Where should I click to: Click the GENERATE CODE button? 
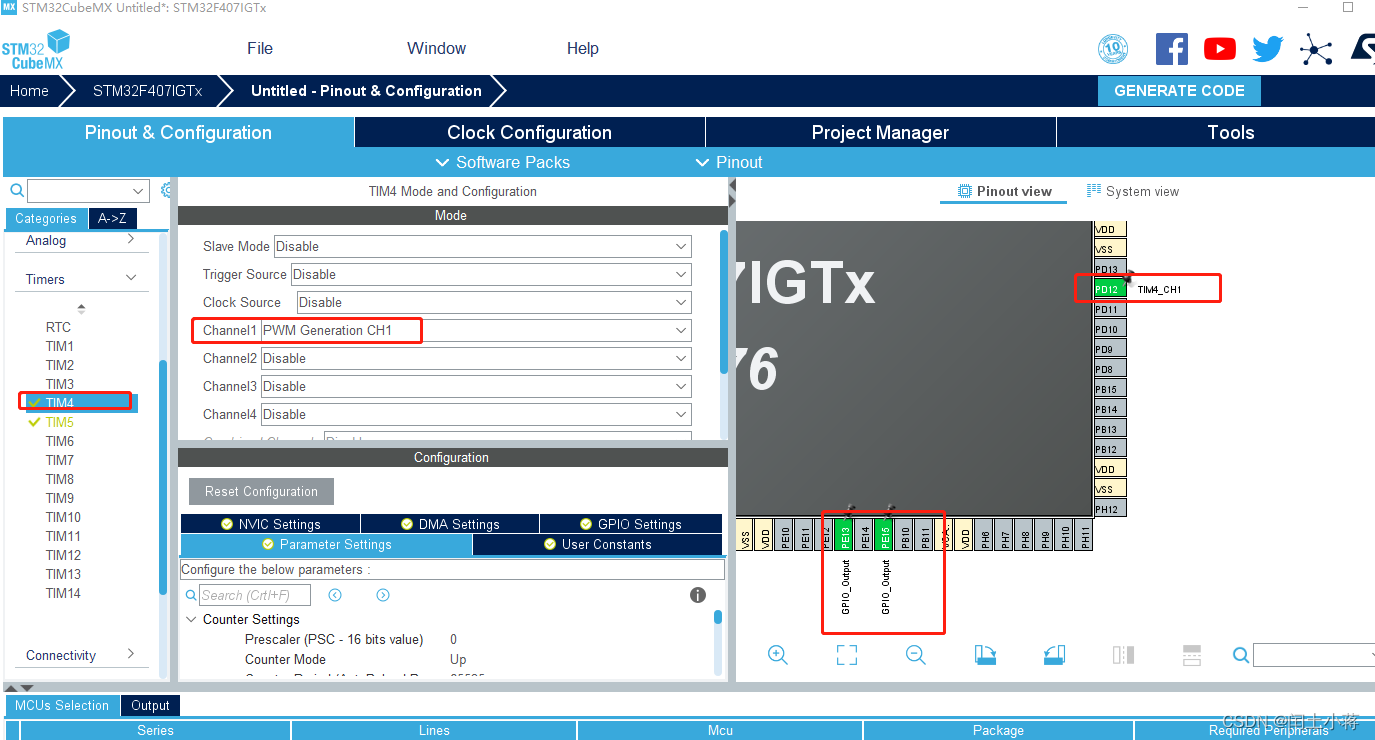[1179, 90]
